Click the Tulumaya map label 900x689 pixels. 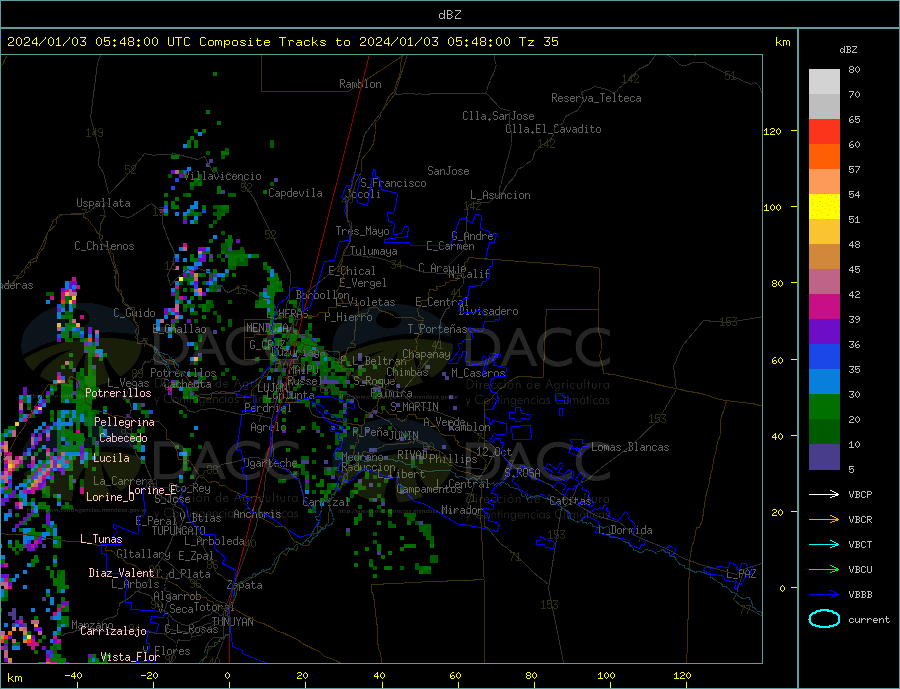[x=374, y=251]
